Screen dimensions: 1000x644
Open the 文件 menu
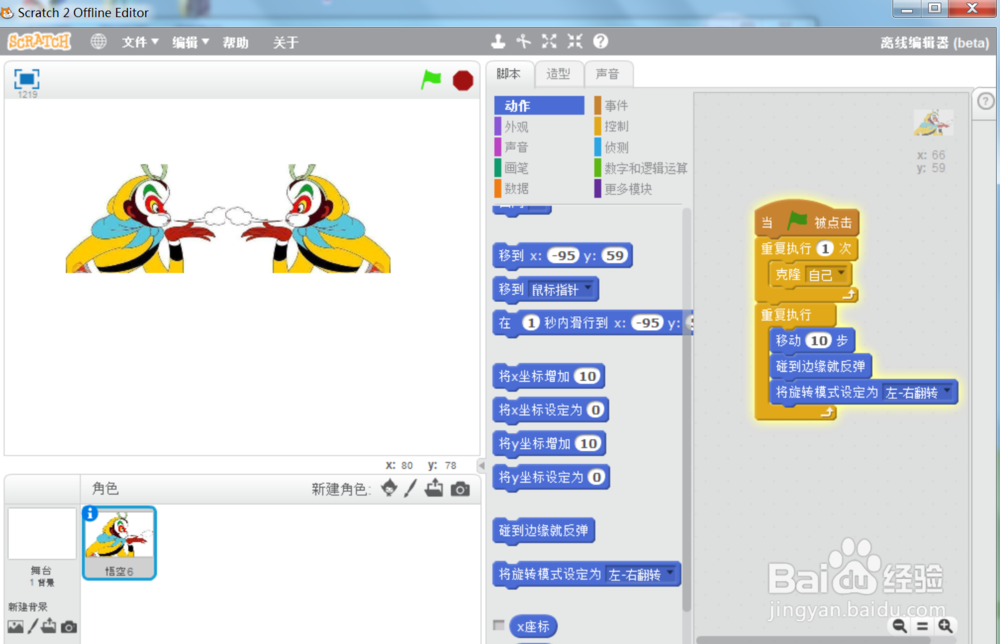(x=140, y=43)
